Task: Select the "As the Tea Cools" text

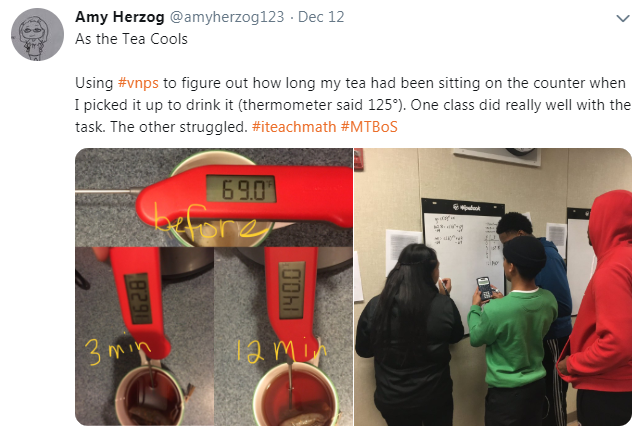Action: [x=131, y=39]
